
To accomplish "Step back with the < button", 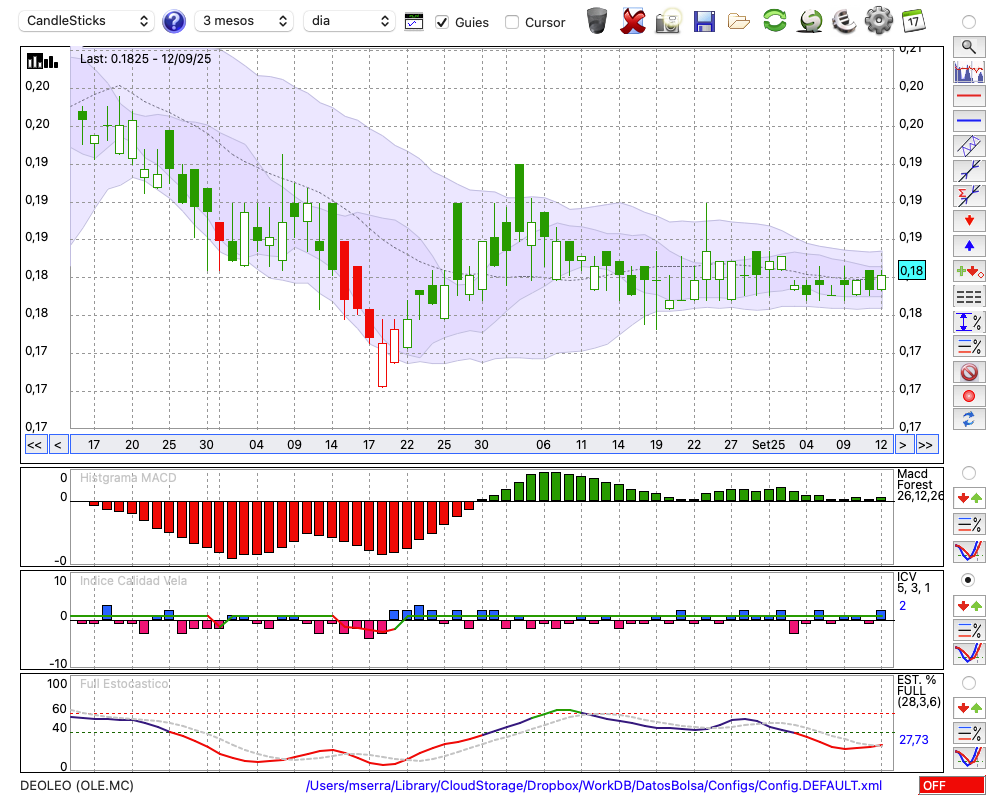I will tap(58, 445).
